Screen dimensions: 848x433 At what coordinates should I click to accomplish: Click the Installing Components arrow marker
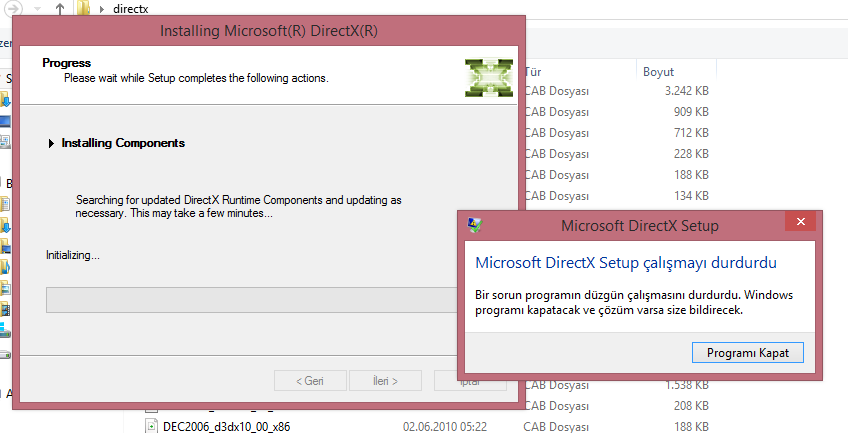point(51,144)
